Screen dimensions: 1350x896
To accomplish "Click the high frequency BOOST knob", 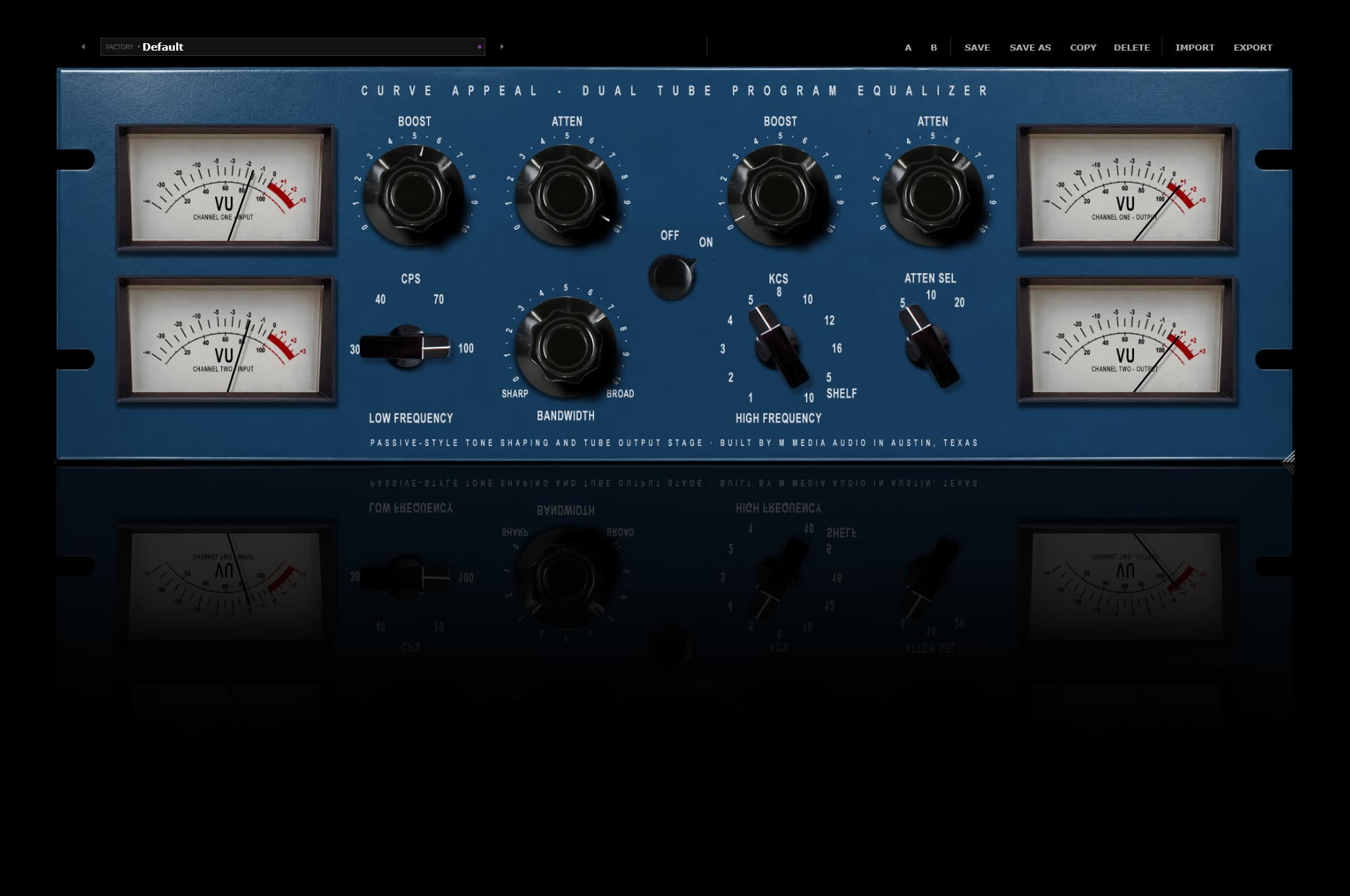I will click(x=780, y=194).
